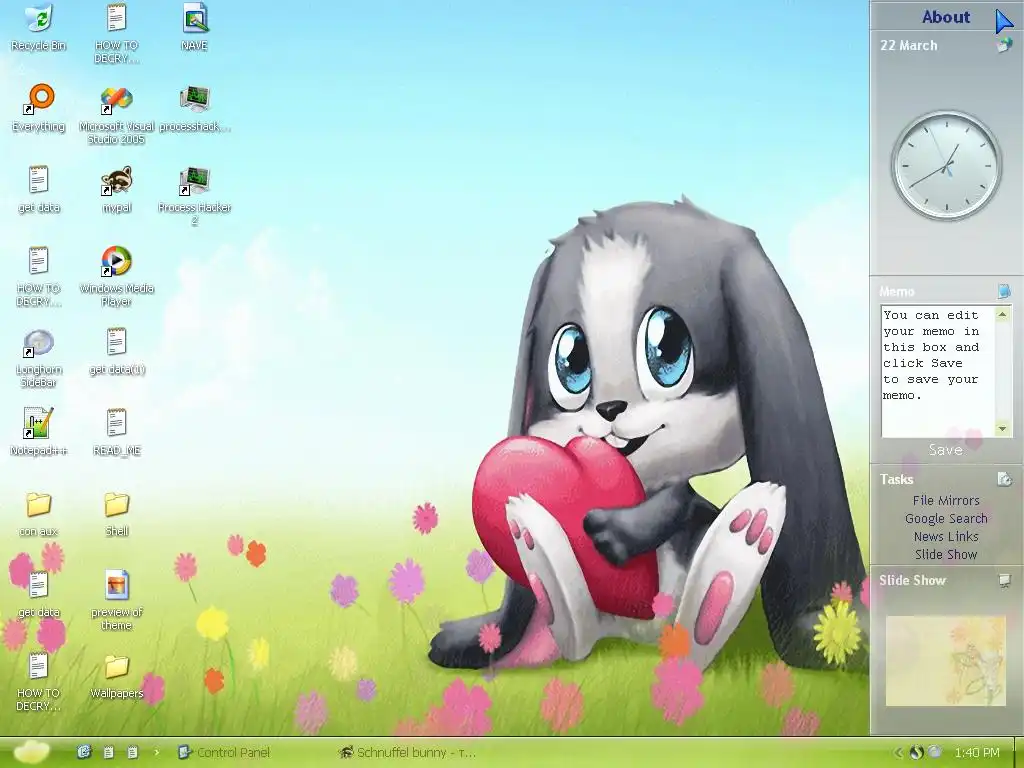Viewport: 1024px width, 768px height.
Task: Open the NAVE desktop icon
Action: [x=195, y=27]
